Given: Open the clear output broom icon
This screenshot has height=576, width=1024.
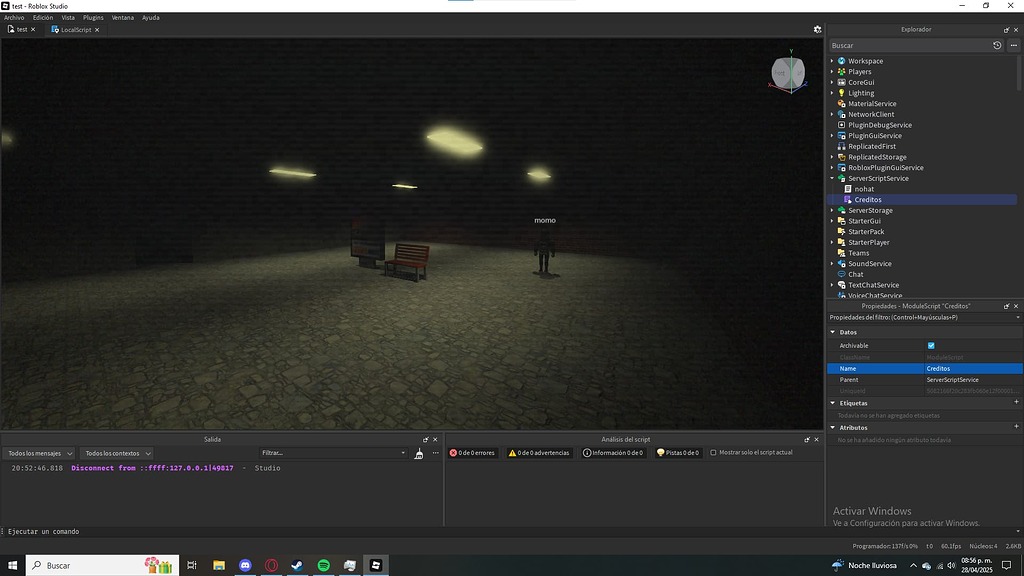Looking at the screenshot, I should click(419, 453).
